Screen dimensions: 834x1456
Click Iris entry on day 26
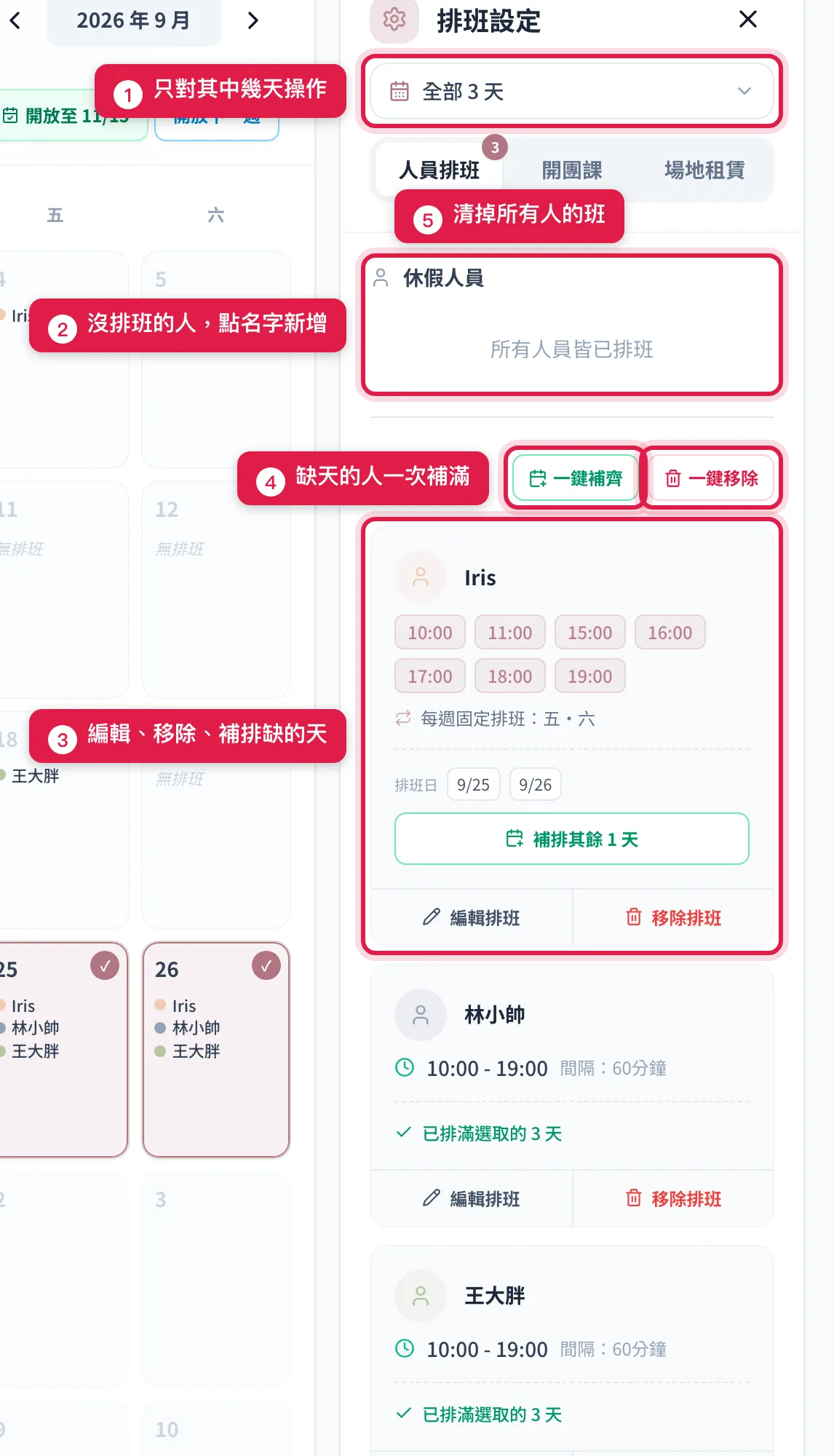(x=175, y=1006)
